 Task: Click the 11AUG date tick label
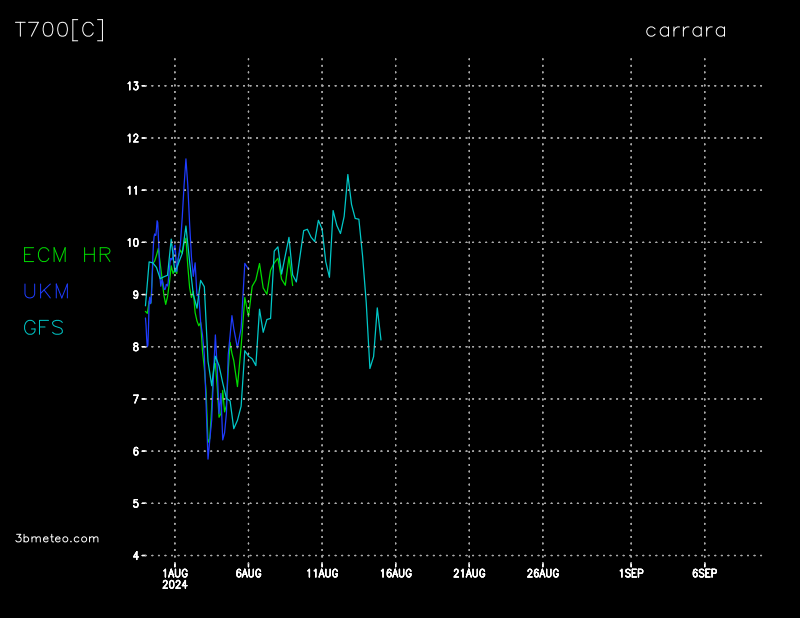pos(322,573)
